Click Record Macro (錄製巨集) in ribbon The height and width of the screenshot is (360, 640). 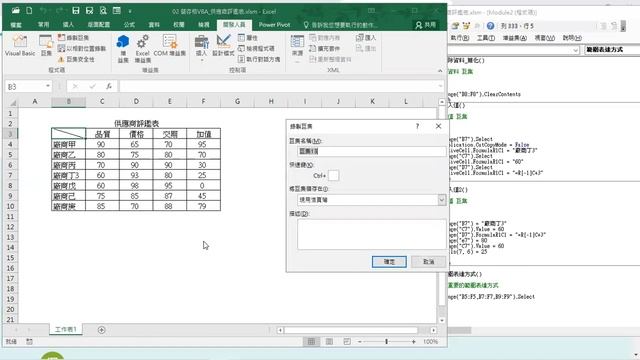pos(73,38)
